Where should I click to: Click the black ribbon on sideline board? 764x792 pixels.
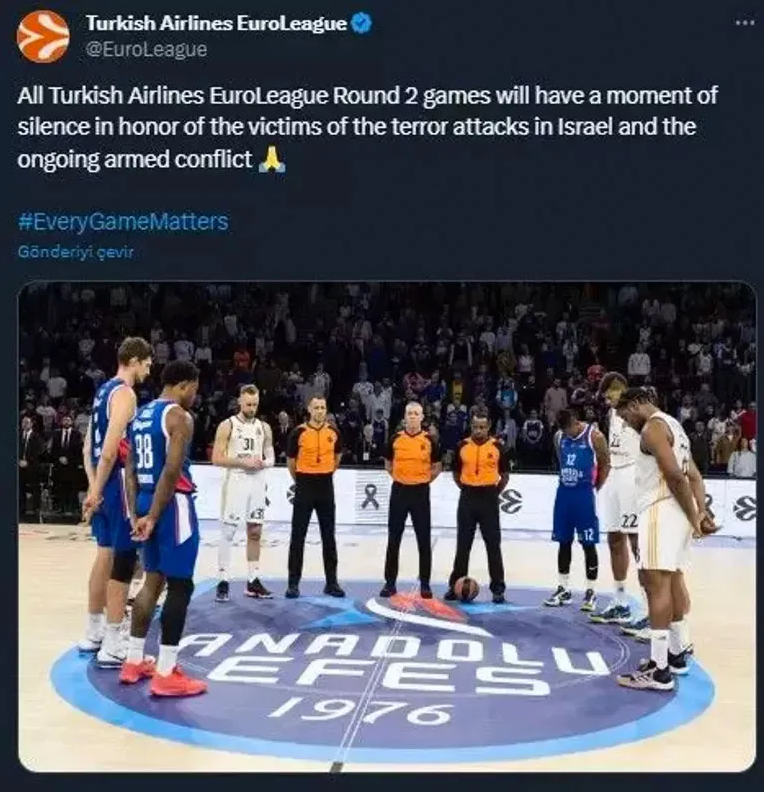(x=371, y=497)
